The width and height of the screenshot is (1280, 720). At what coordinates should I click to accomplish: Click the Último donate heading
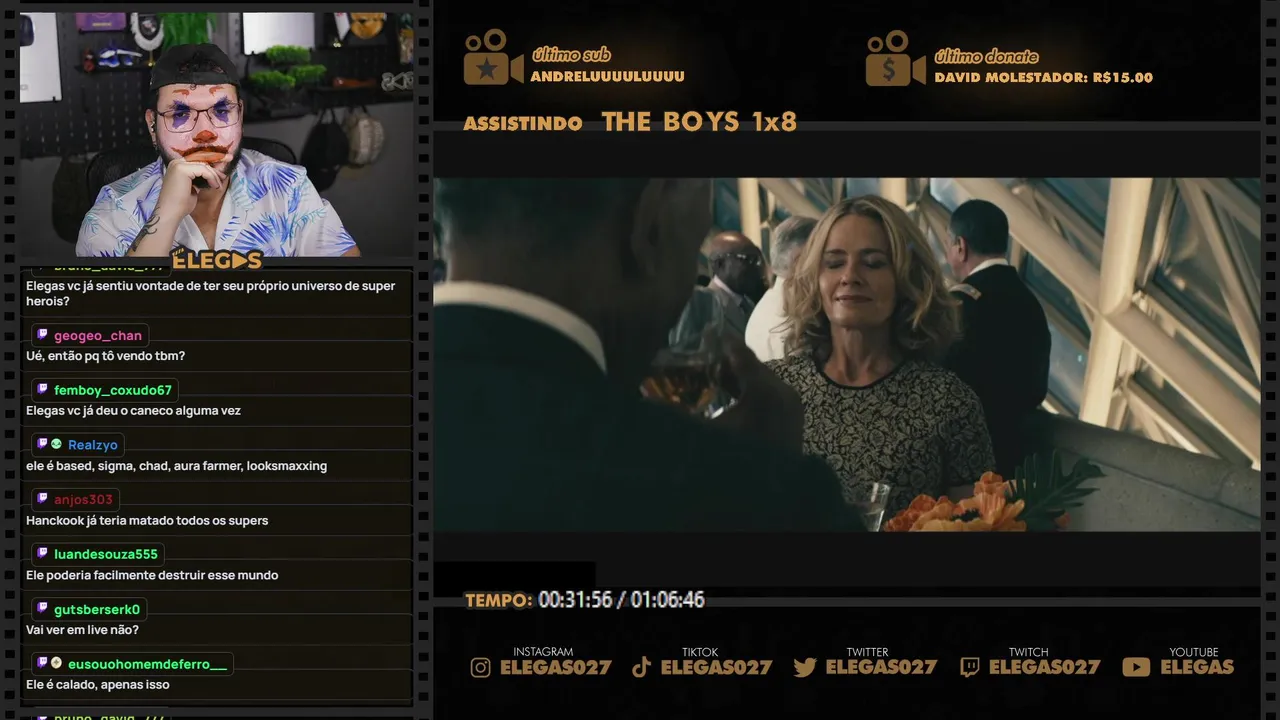(x=986, y=56)
